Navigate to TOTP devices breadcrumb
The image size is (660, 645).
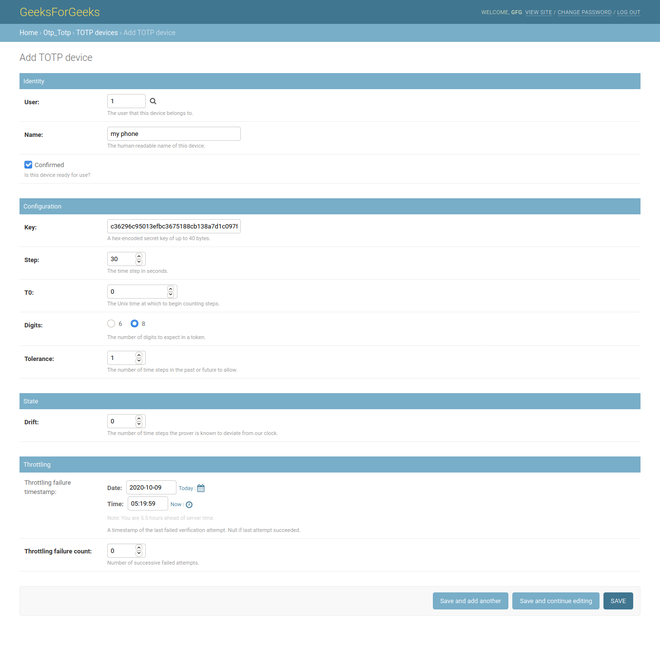coord(96,33)
